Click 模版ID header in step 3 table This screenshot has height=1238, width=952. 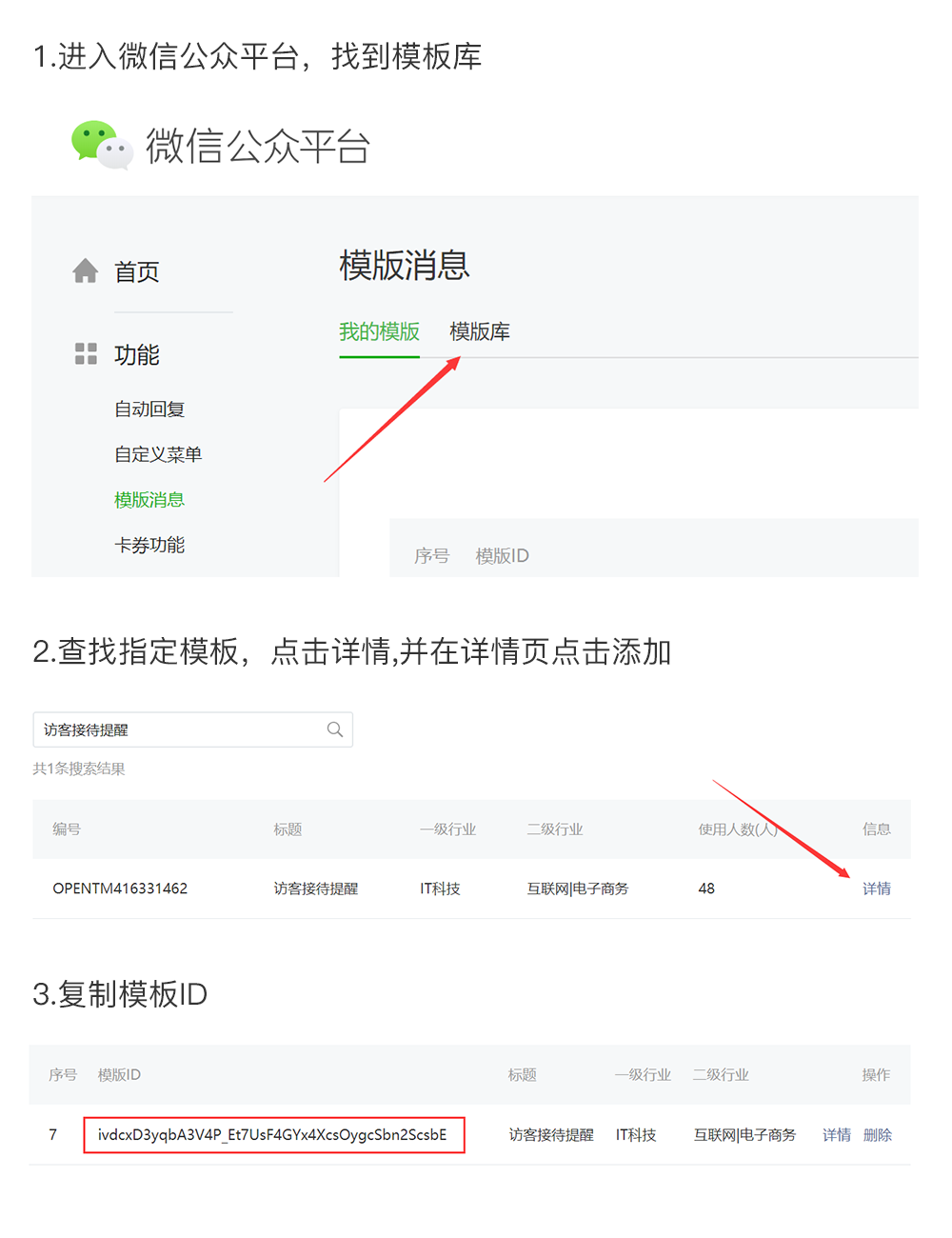click(119, 1075)
